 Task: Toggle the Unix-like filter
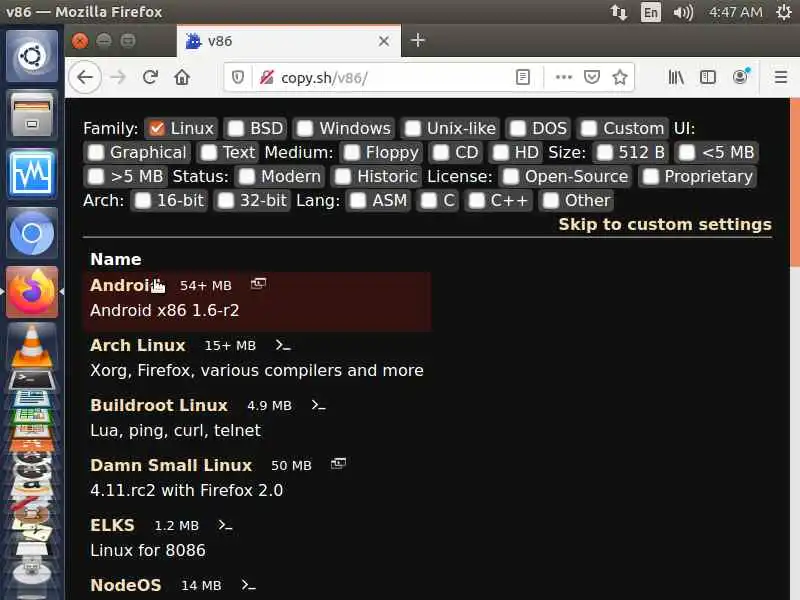[x=412, y=128]
